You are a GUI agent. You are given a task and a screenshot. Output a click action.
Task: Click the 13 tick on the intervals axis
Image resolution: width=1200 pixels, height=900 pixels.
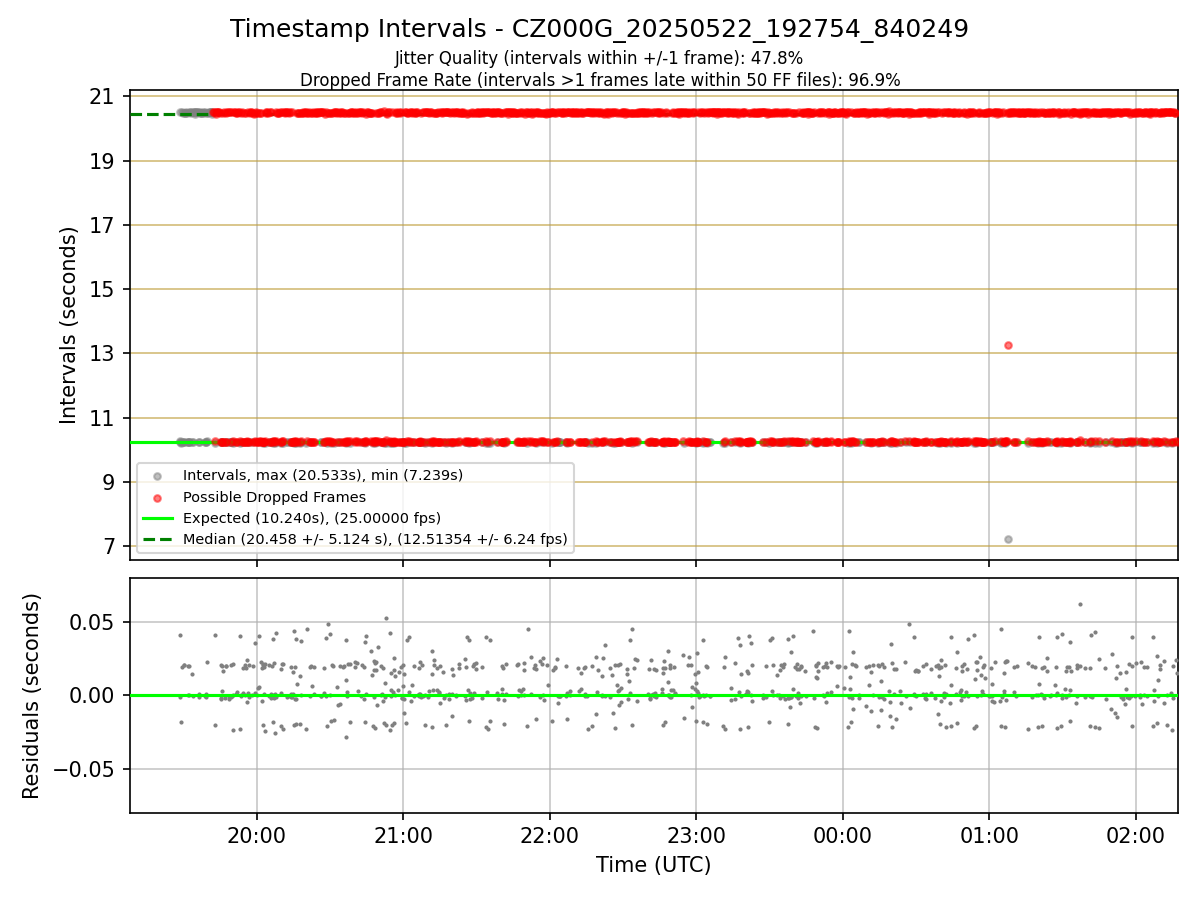click(101, 353)
